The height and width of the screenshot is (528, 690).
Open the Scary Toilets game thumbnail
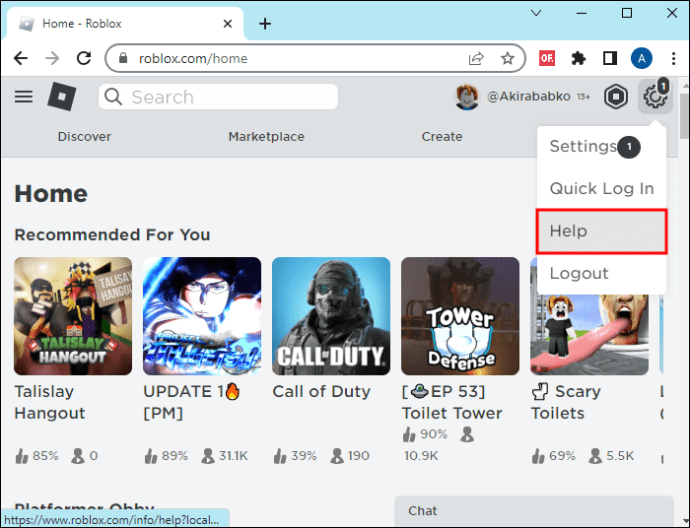(589, 334)
